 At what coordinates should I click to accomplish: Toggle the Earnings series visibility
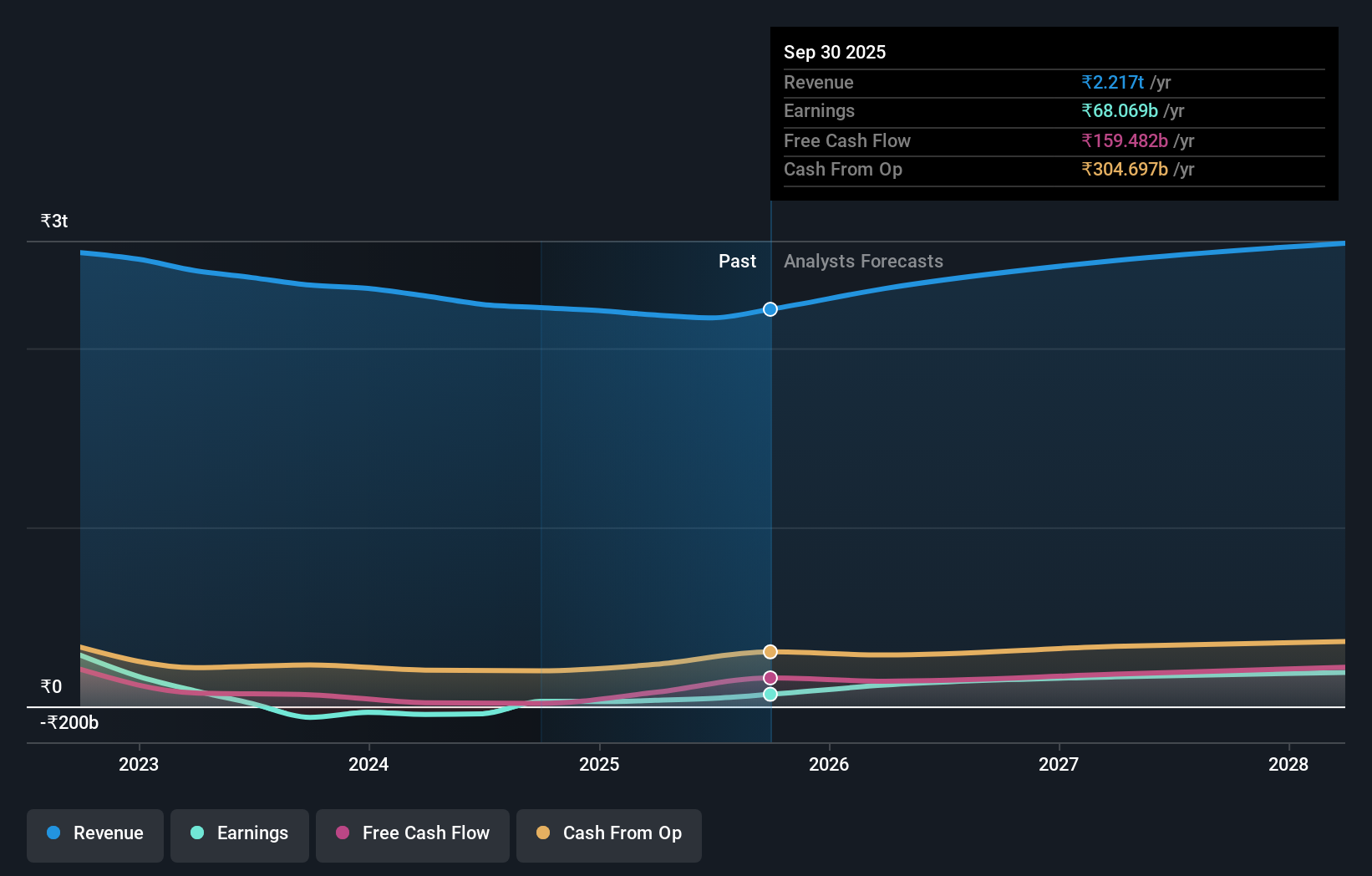tap(239, 835)
